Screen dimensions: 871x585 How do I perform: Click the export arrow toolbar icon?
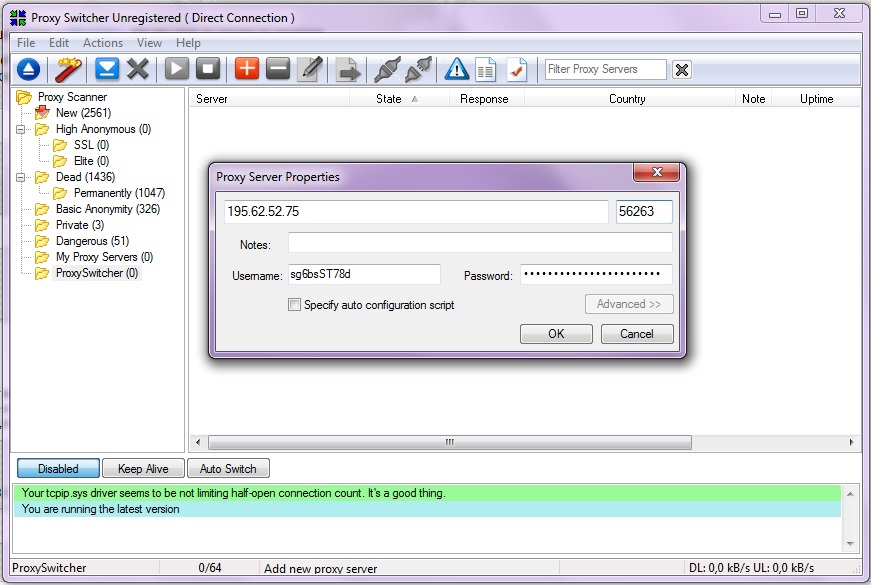point(348,70)
